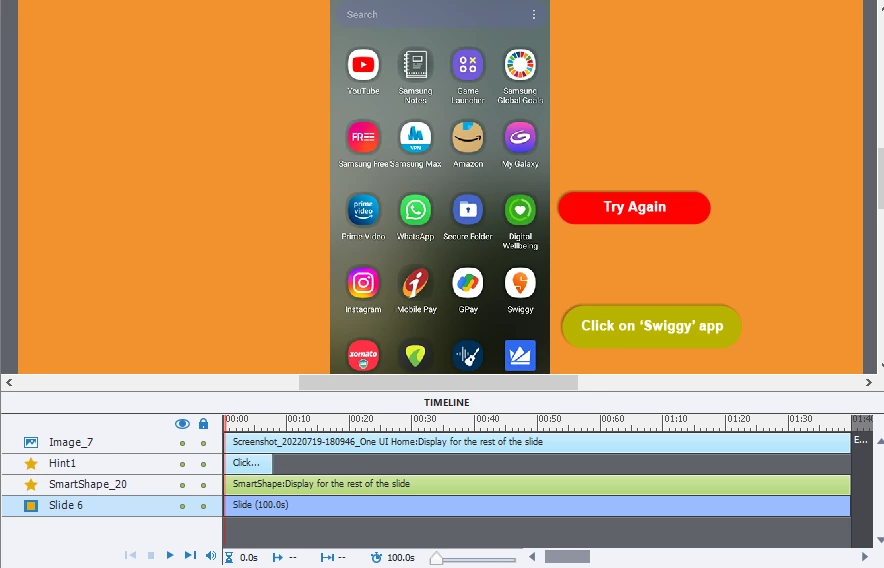Play the timeline
Viewport: 884px width, 568px height.
coord(170,556)
